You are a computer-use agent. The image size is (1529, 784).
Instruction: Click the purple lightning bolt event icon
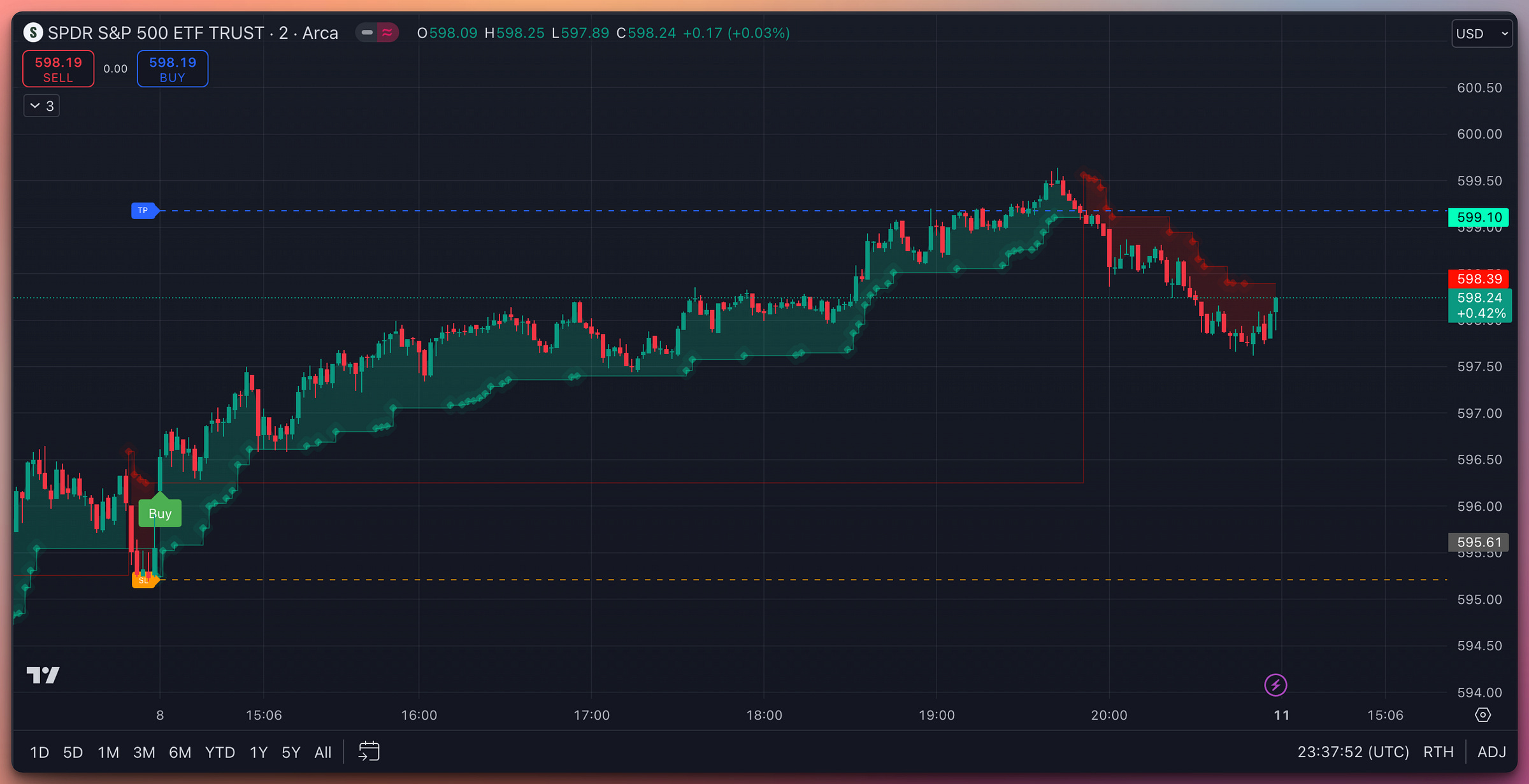1275,685
